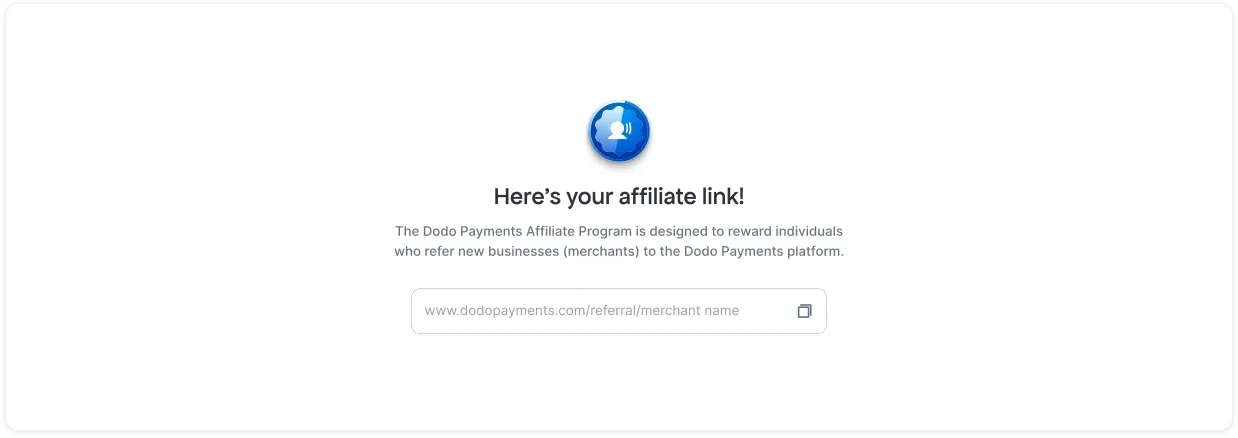Click the empty space in the link field before the copy icon
Screen dimensions: 1238x438
767,311
